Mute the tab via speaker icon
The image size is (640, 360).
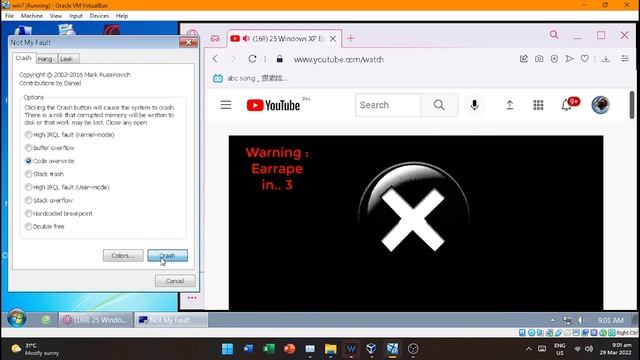coord(246,38)
